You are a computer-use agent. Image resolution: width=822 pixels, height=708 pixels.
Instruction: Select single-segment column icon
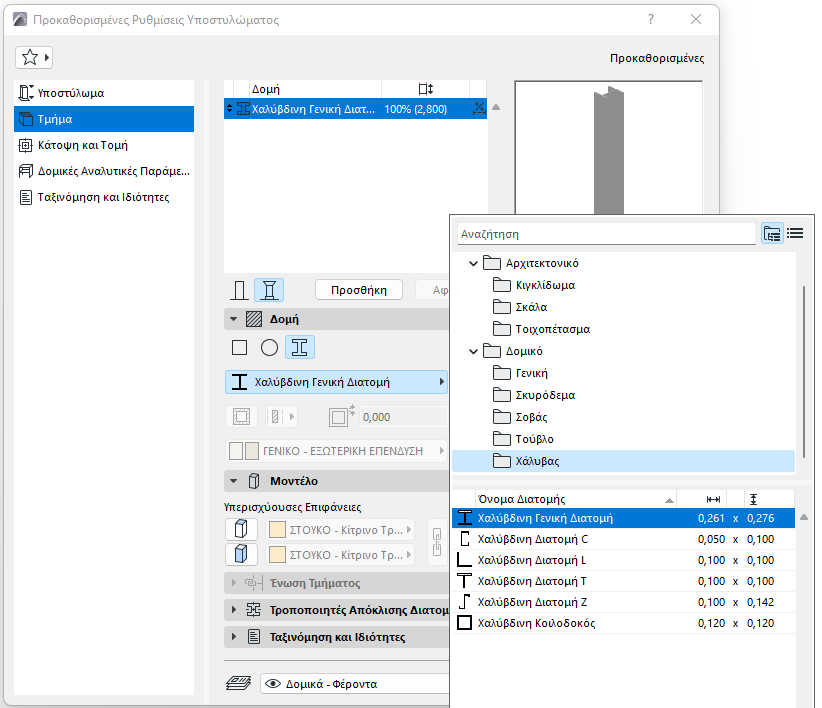click(240, 290)
